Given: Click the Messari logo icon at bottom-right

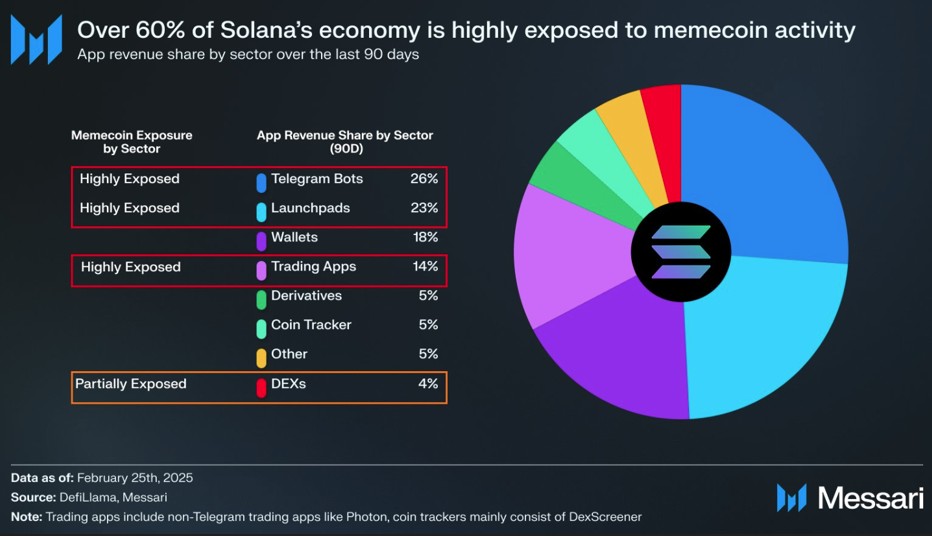Looking at the screenshot, I should 792,497.
